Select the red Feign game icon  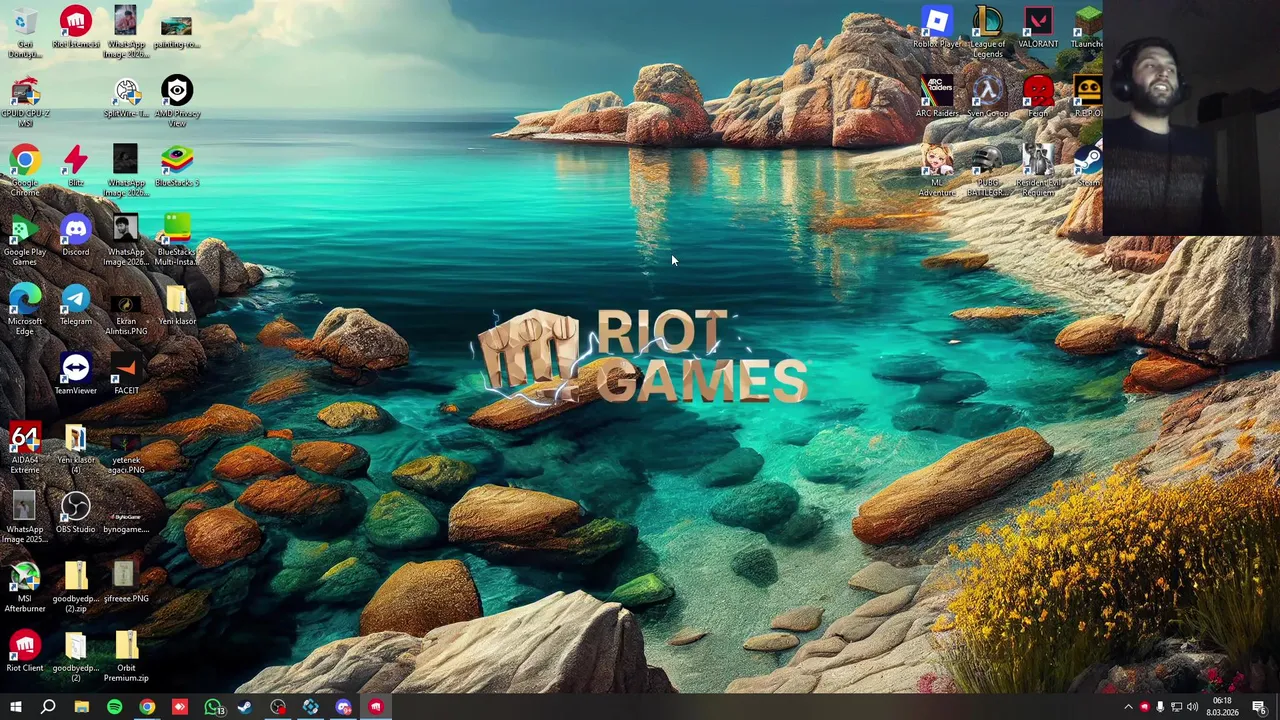(x=1038, y=97)
